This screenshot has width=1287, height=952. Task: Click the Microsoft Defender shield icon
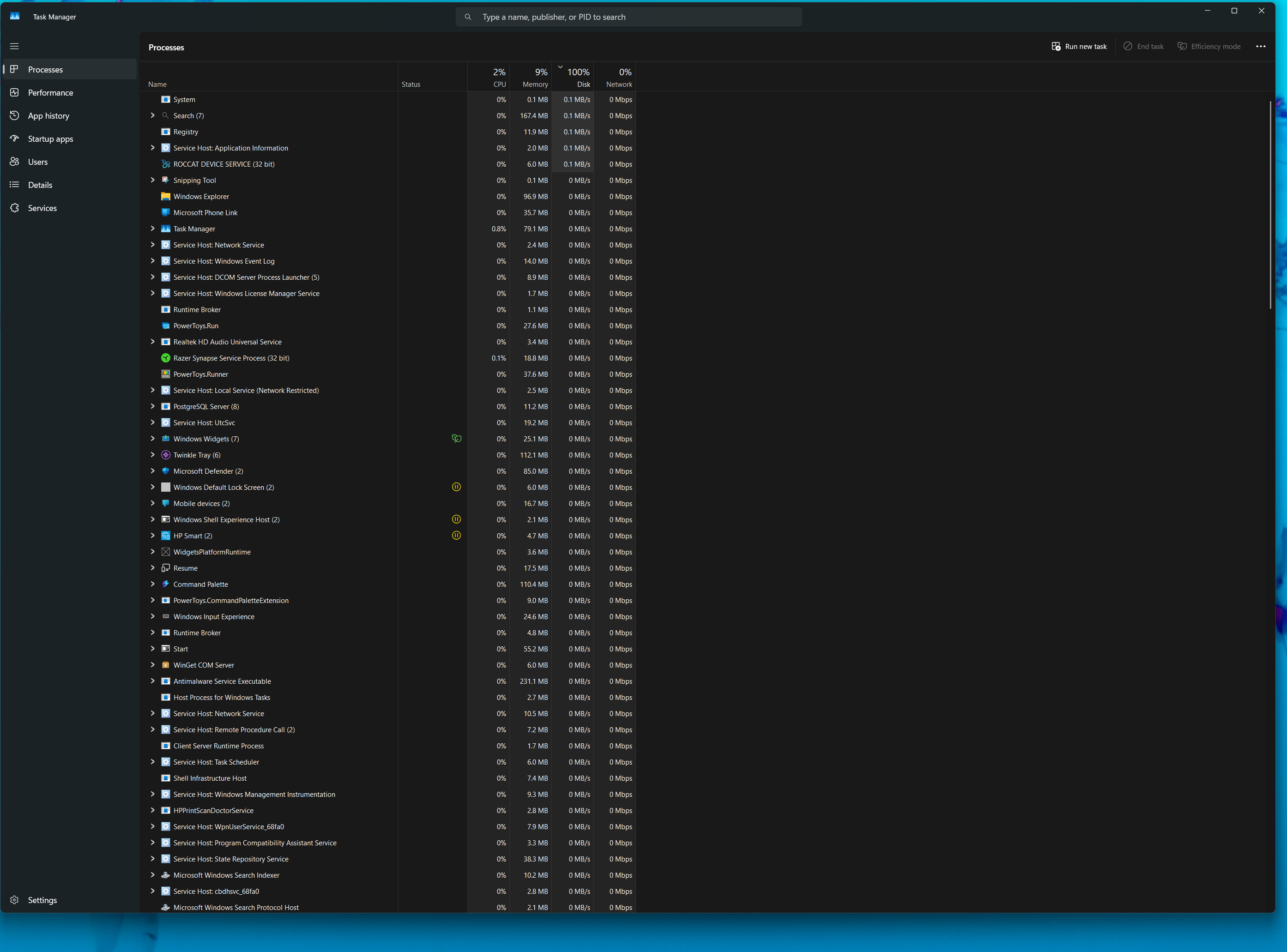165,471
